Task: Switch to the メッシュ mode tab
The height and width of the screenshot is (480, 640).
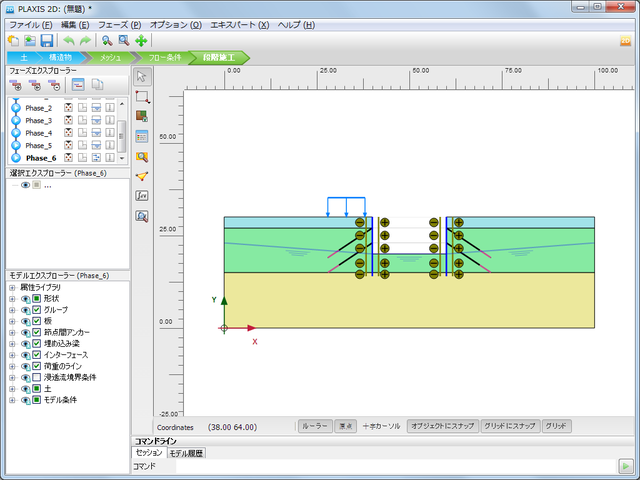Action: coord(111,58)
